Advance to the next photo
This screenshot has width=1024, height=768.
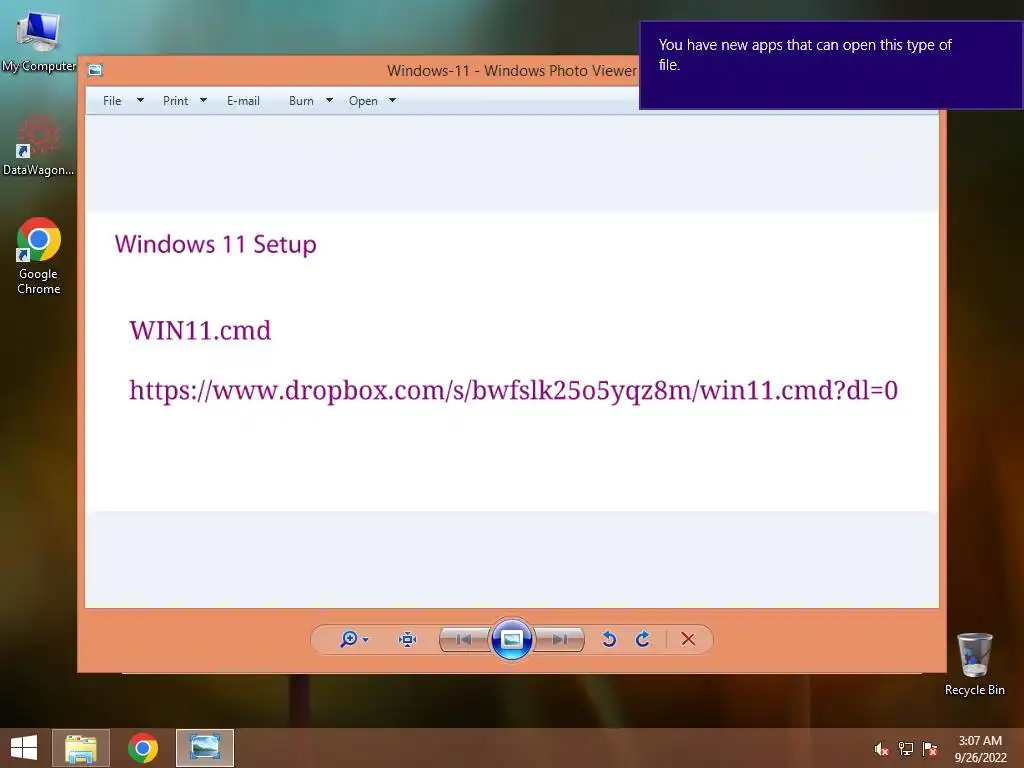coord(559,639)
